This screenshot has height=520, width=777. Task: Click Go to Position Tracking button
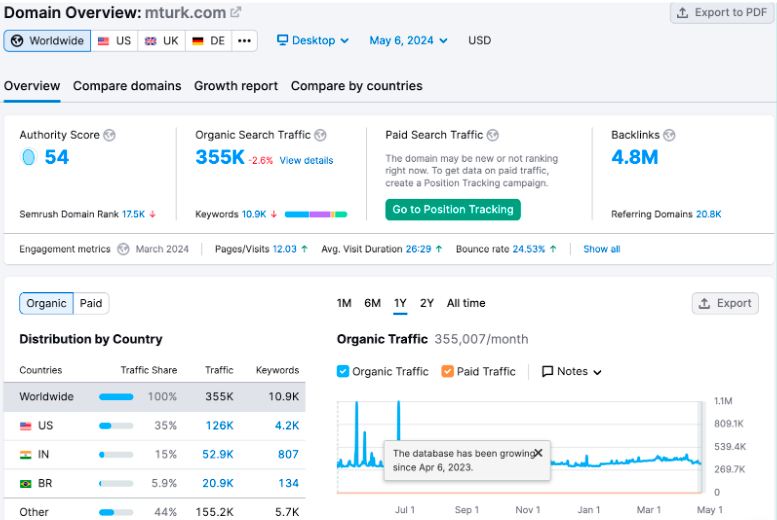453,210
